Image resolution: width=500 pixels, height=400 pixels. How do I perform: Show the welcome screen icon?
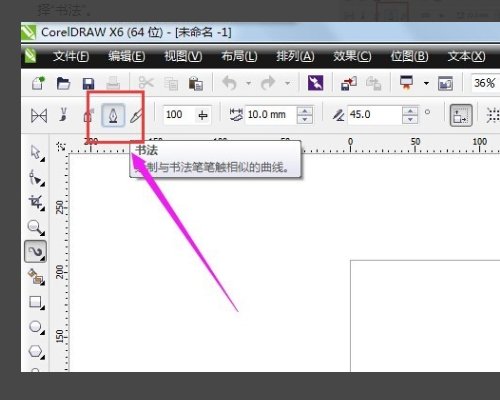[x=445, y=83]
